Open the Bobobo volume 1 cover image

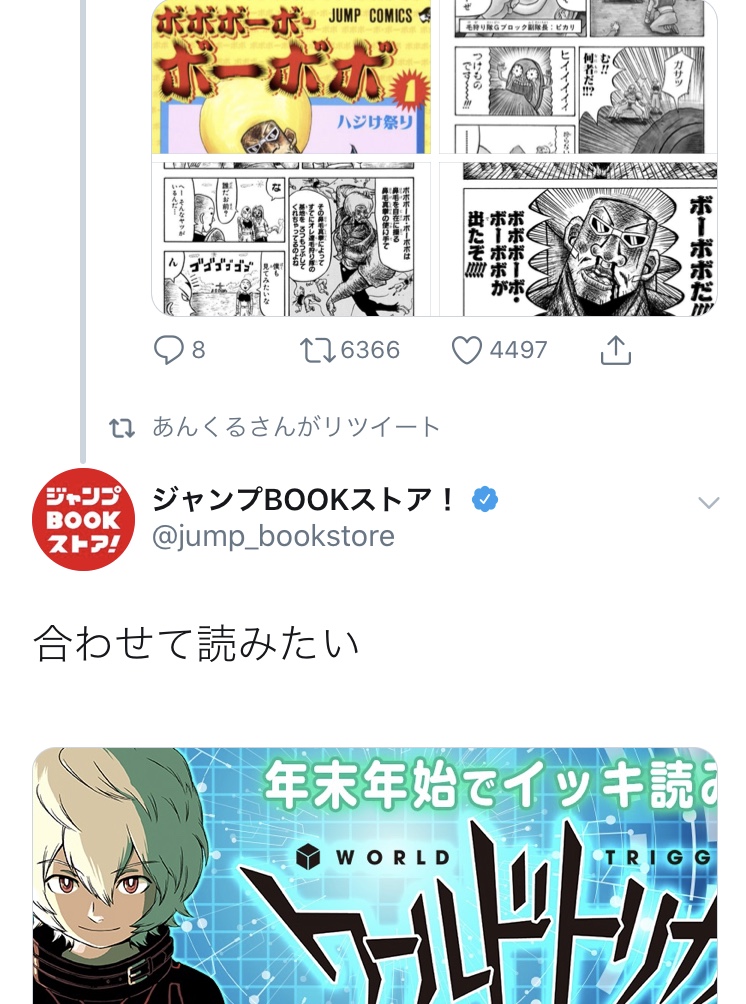tap(291, 76)
